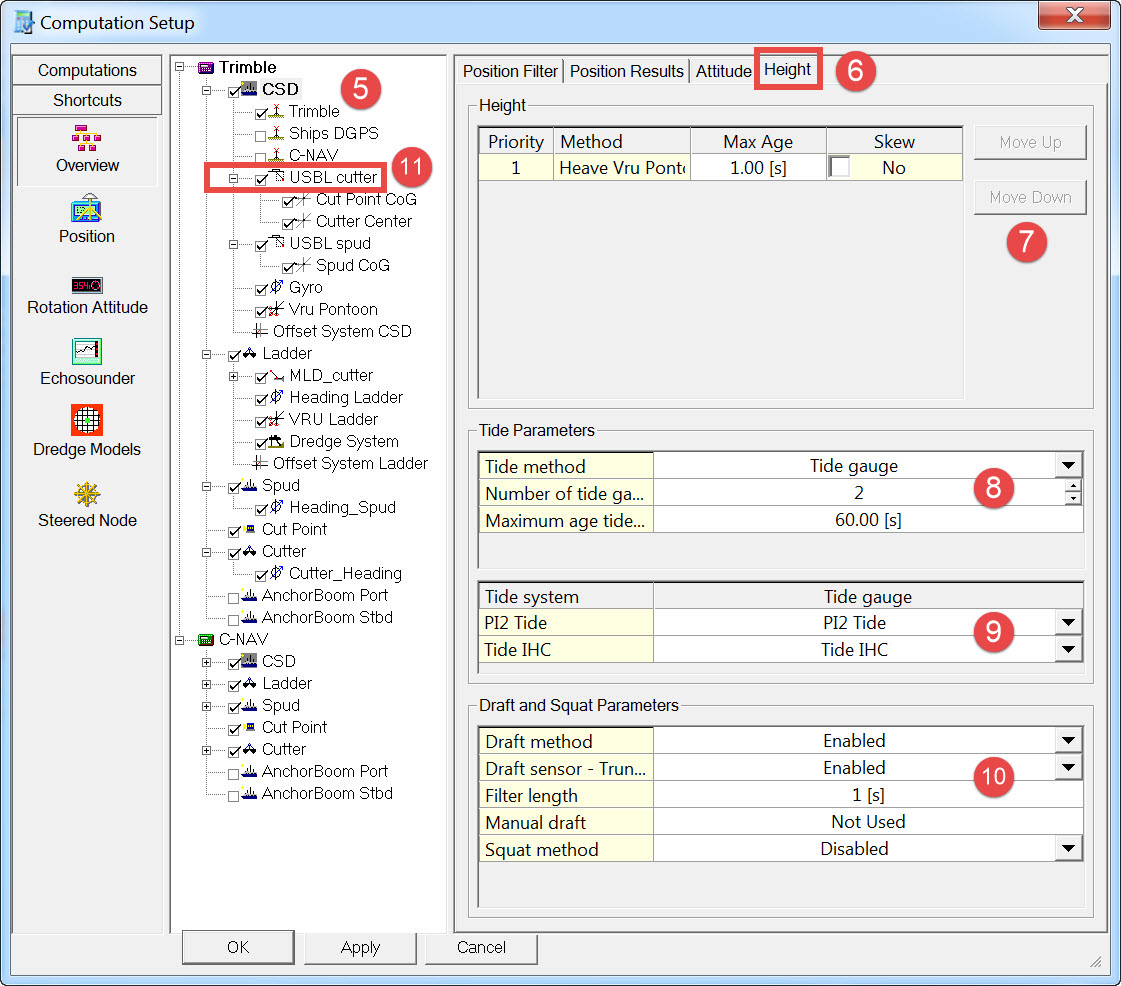1121x986 pixels.
Task: Enable the Ships DGPS checkbox
Action: (261, 134)
